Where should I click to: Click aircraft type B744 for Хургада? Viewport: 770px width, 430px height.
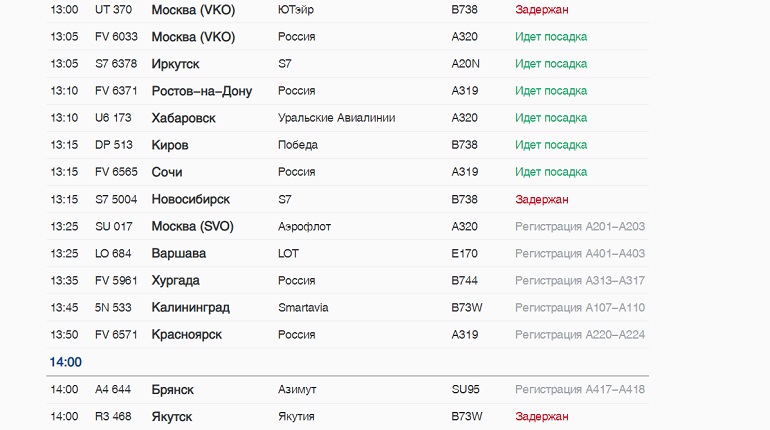click(465, 280)
